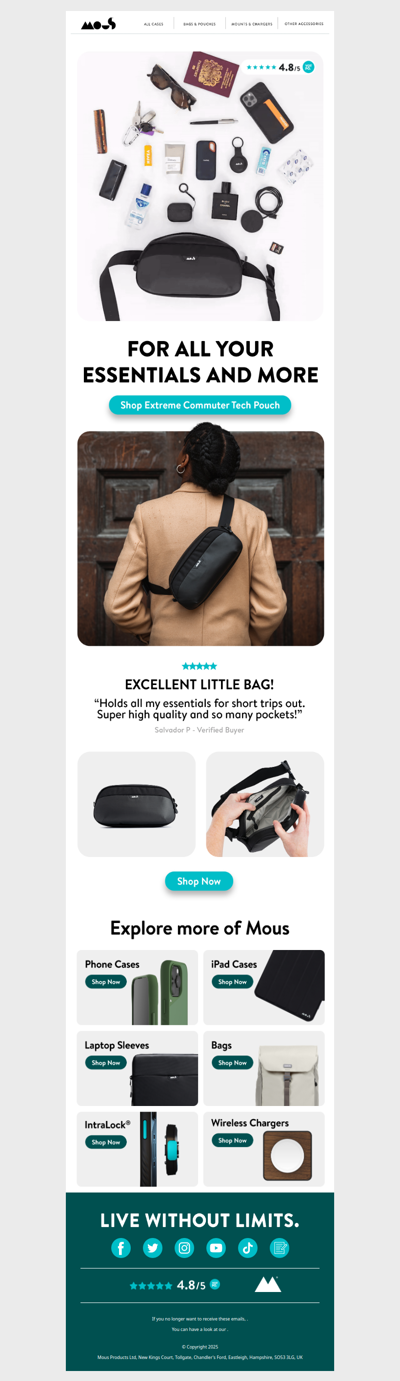Open the Twitter icon in footer

click(153, 1247)
